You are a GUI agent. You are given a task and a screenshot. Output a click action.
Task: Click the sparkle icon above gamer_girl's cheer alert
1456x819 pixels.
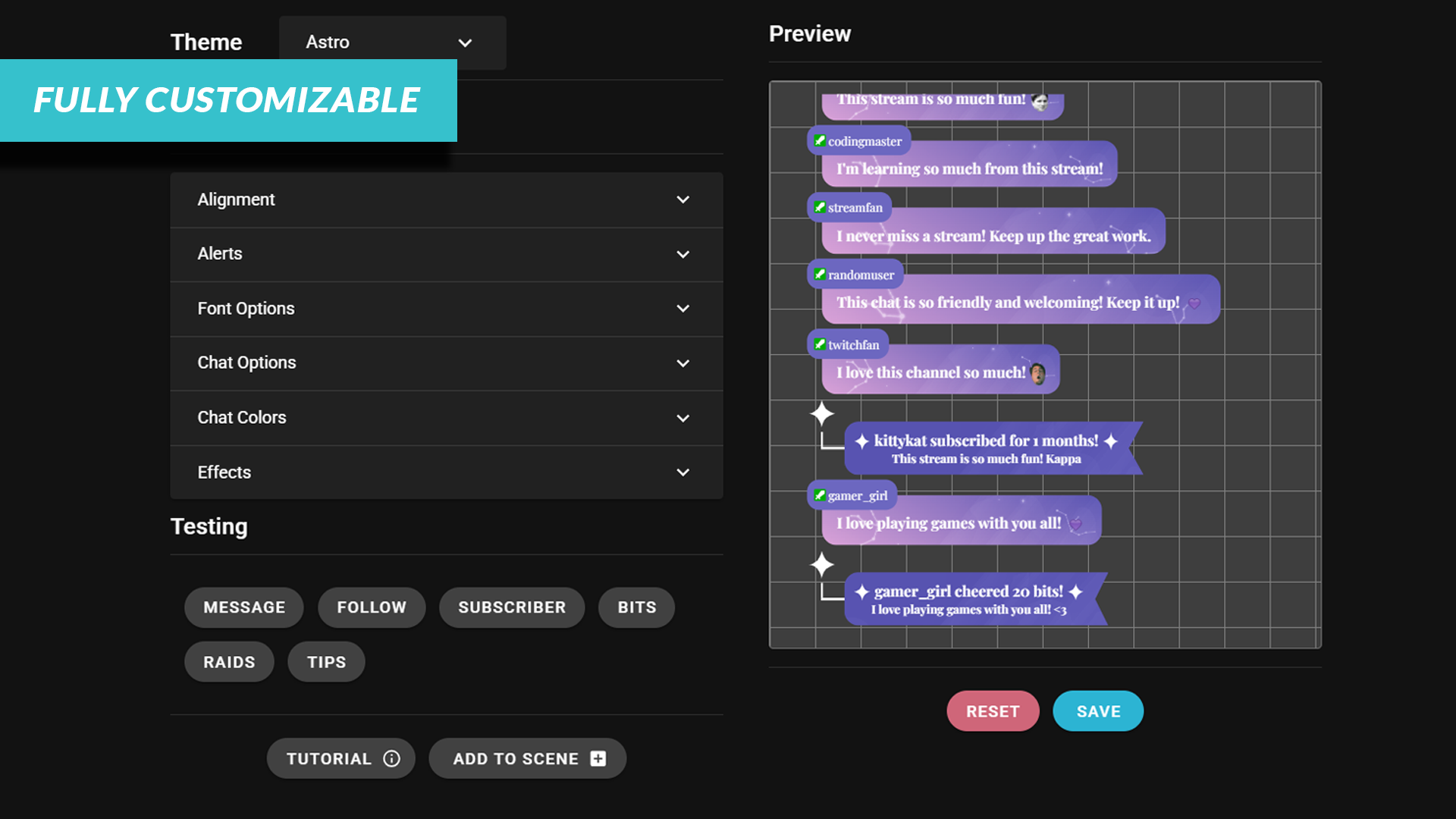click(821, 565)
